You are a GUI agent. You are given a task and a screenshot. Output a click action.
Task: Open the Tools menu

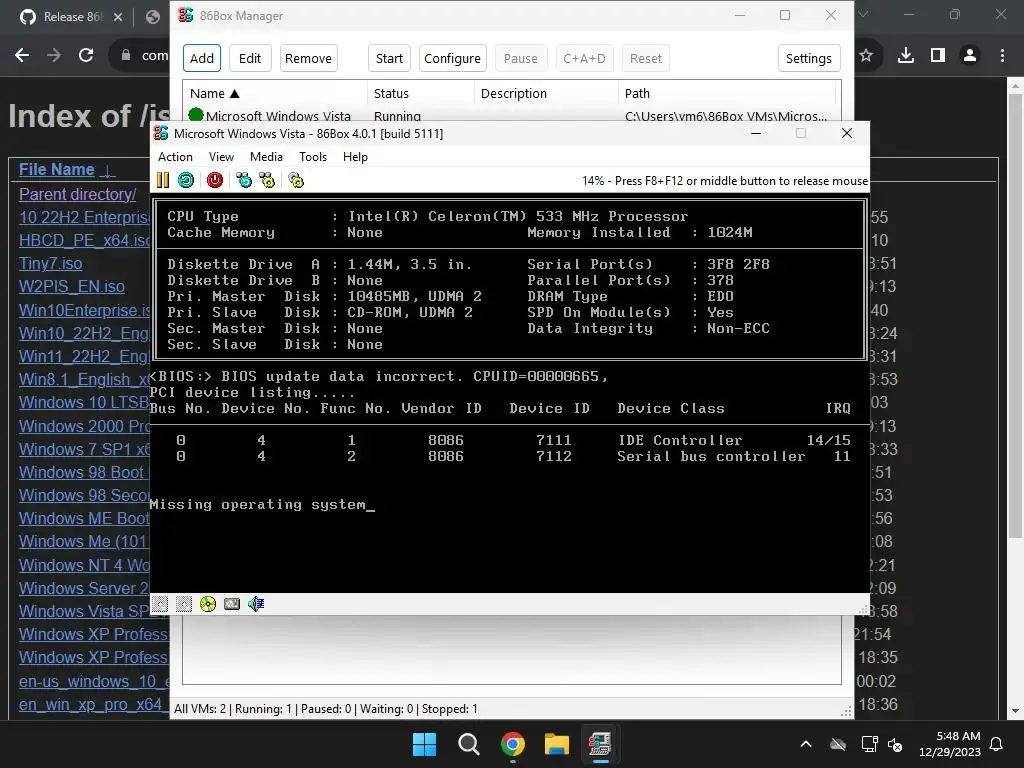pos(313,157)
